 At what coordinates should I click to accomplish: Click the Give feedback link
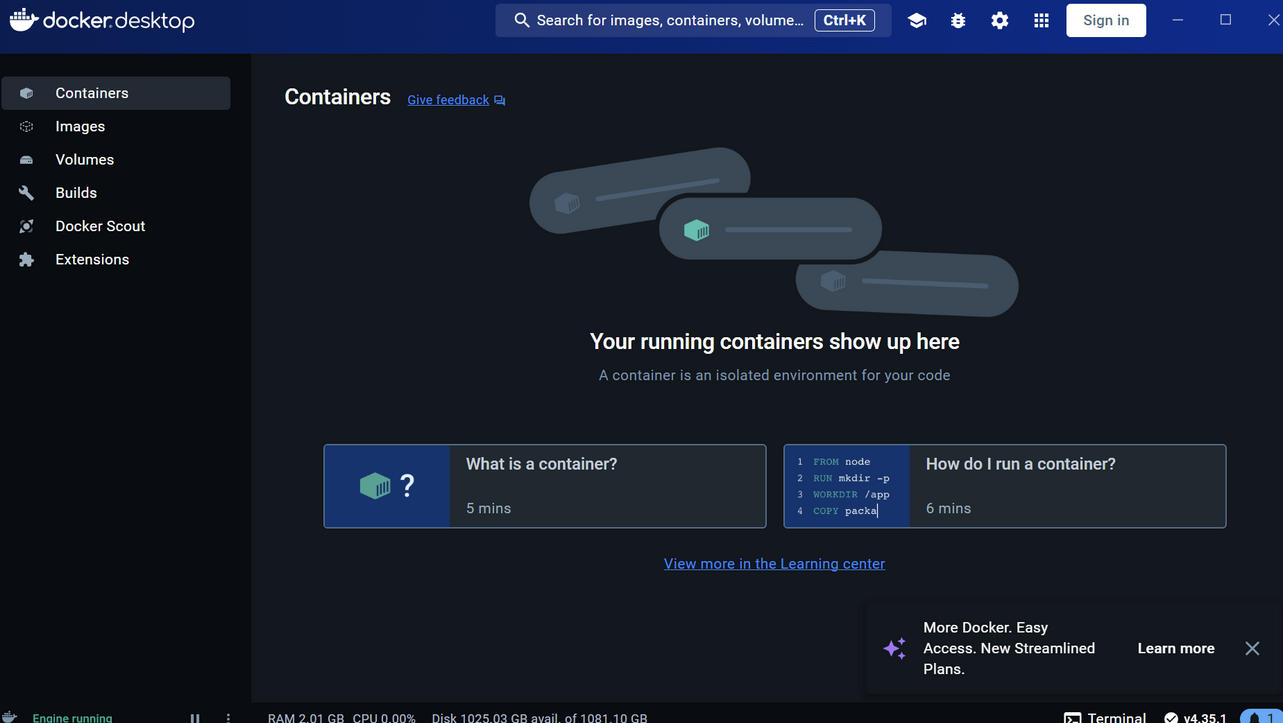click(448, 100)
